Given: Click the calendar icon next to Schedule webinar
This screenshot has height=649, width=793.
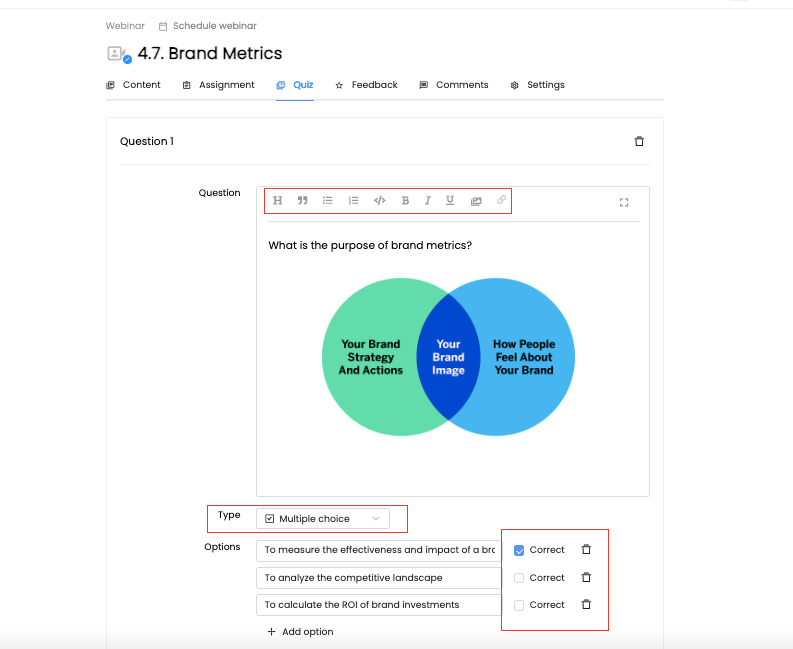Looking at the screenshot, I should pos(163,26).
